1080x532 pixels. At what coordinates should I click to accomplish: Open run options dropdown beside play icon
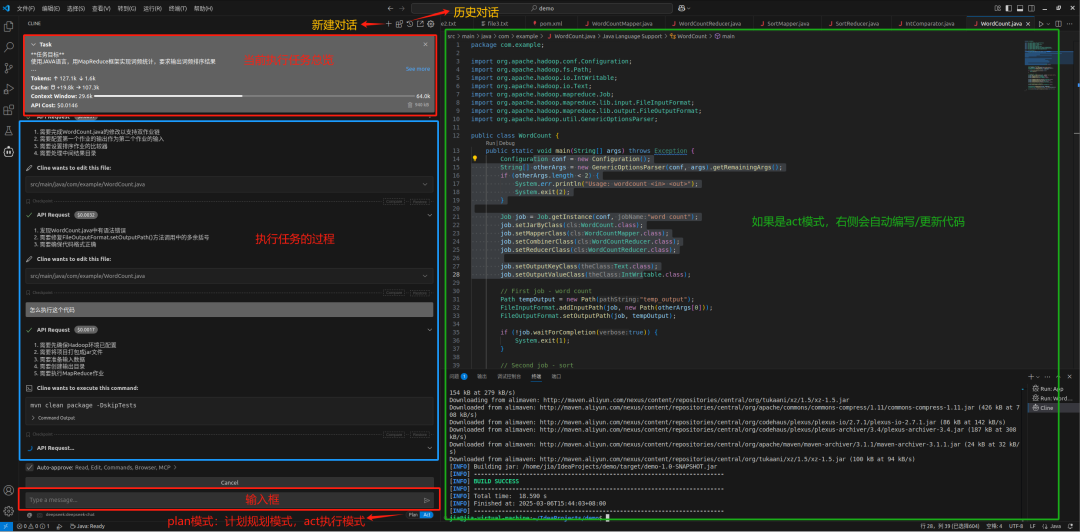pyautogui.click(x=1049, y=23)
